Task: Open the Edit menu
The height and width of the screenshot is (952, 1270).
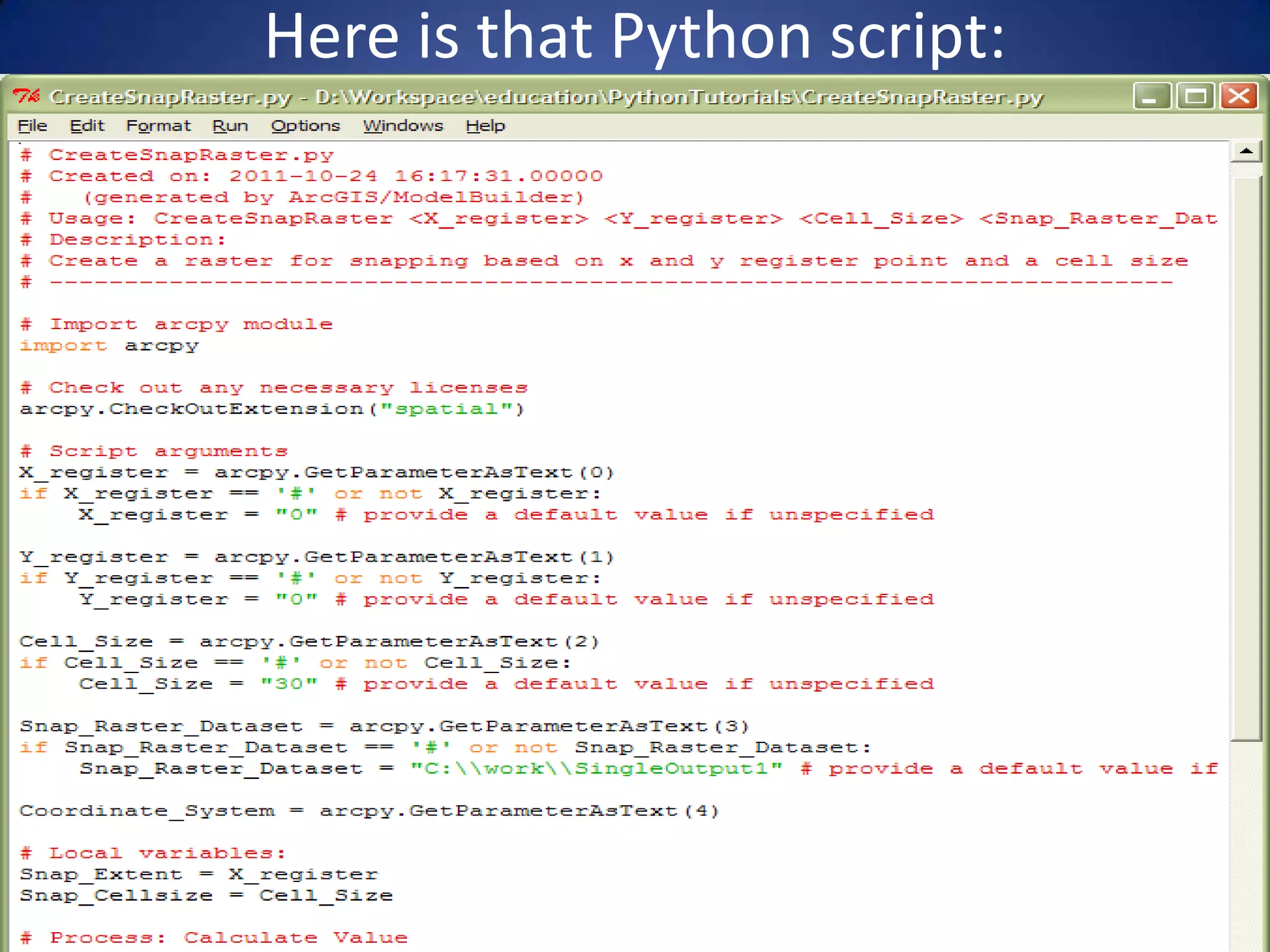Action: pos(87,126)
